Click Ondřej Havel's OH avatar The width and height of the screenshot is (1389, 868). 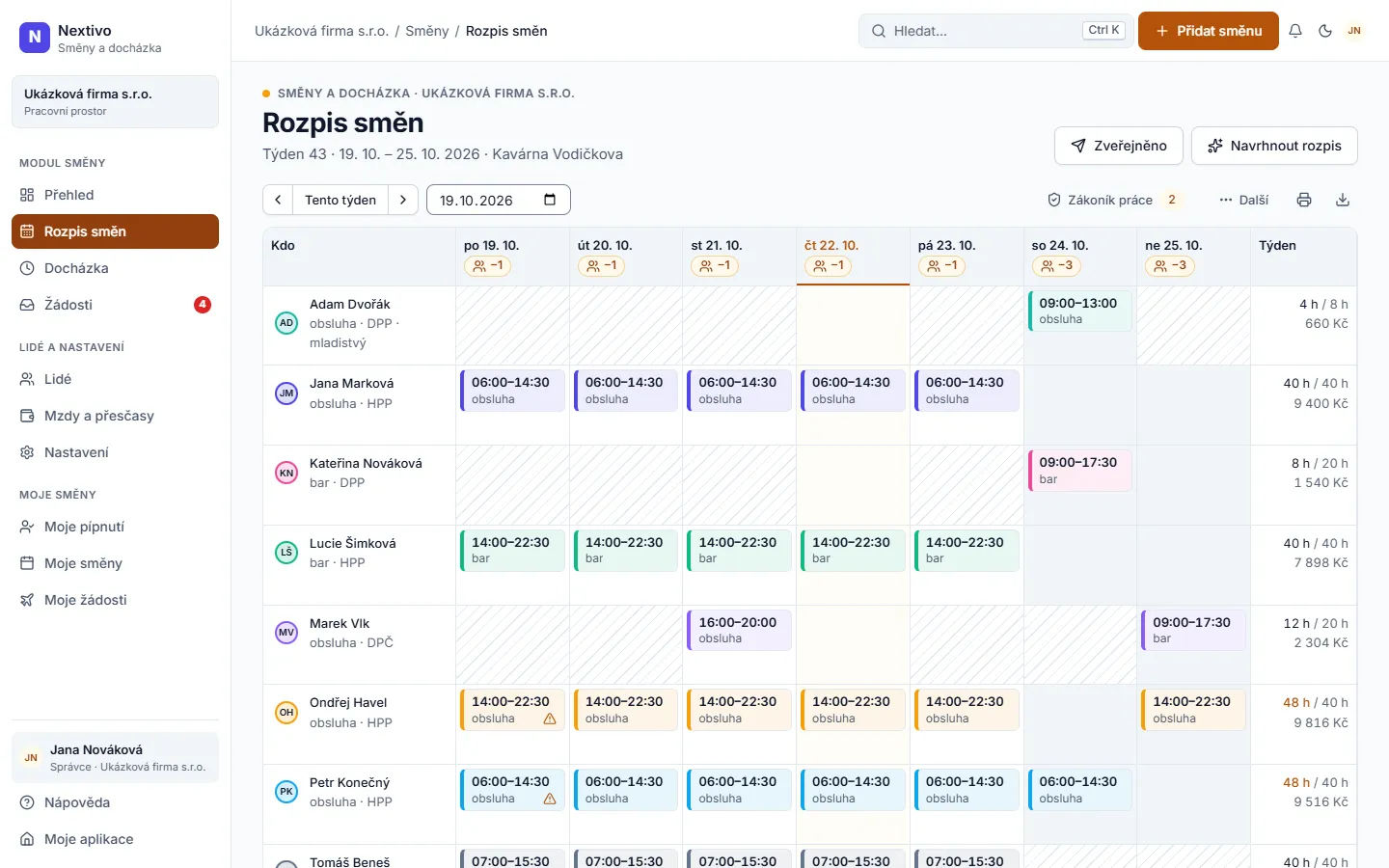(286, 713)
